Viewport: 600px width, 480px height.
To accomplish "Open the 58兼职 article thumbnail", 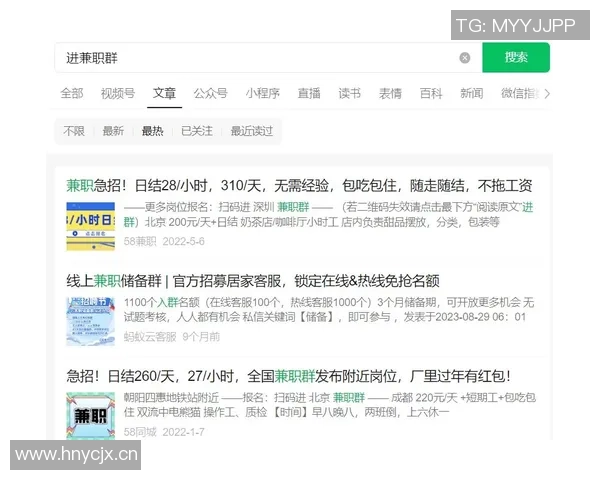I will pos(91,226).
